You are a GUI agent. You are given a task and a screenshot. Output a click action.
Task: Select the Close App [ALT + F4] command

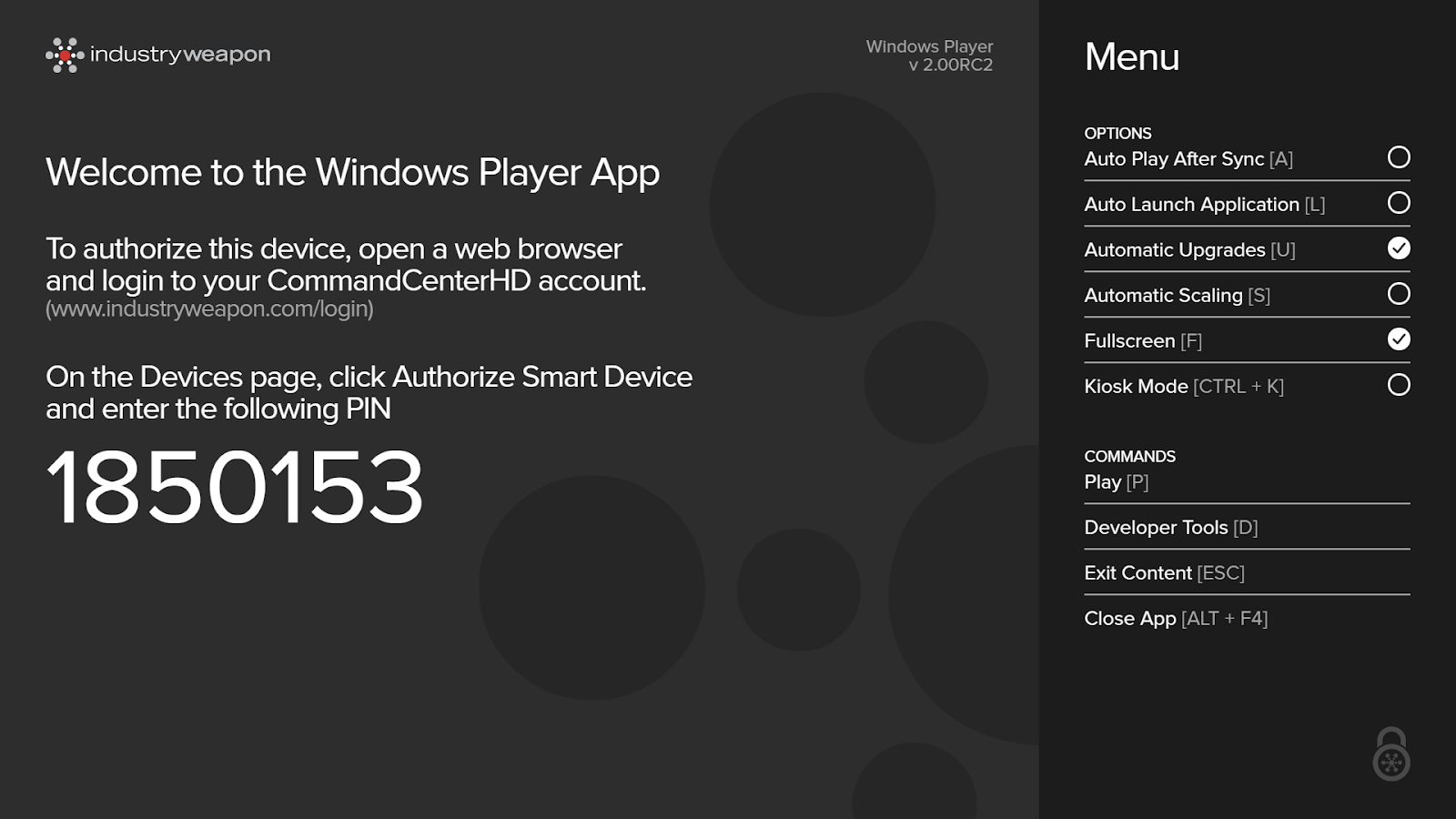click(x=1176, y=619)
